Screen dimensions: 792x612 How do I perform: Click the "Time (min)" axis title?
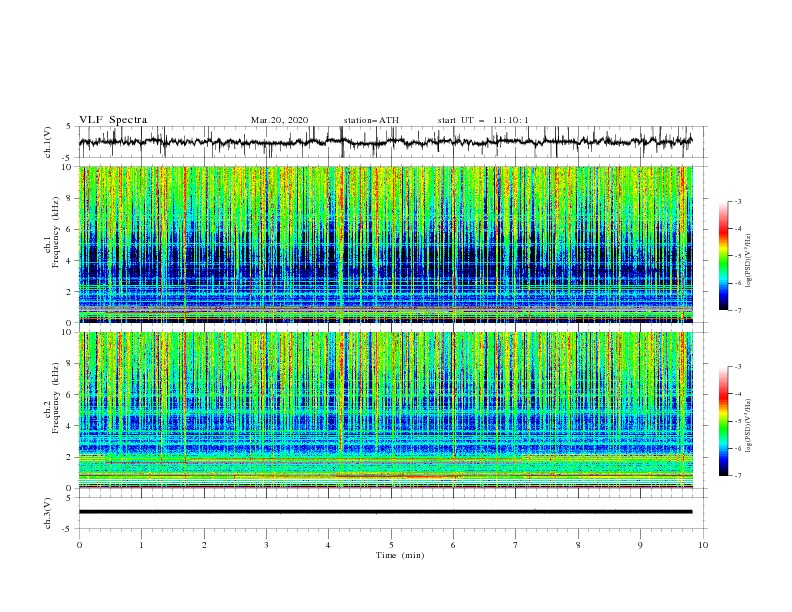tap(400, 555)
